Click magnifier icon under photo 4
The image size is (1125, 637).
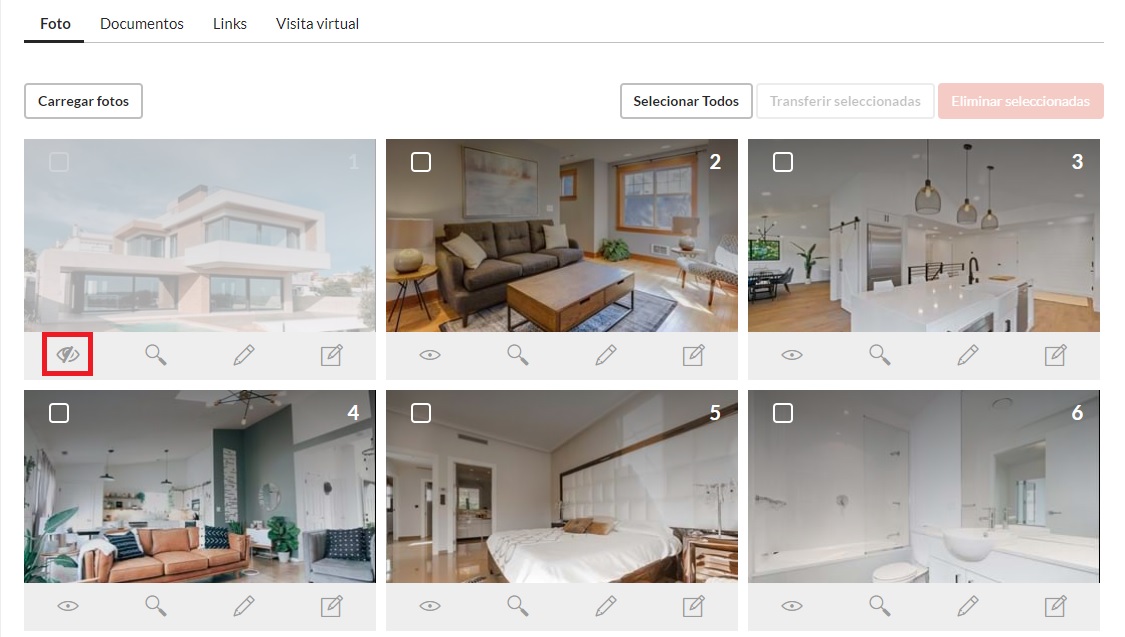(156, 605)
